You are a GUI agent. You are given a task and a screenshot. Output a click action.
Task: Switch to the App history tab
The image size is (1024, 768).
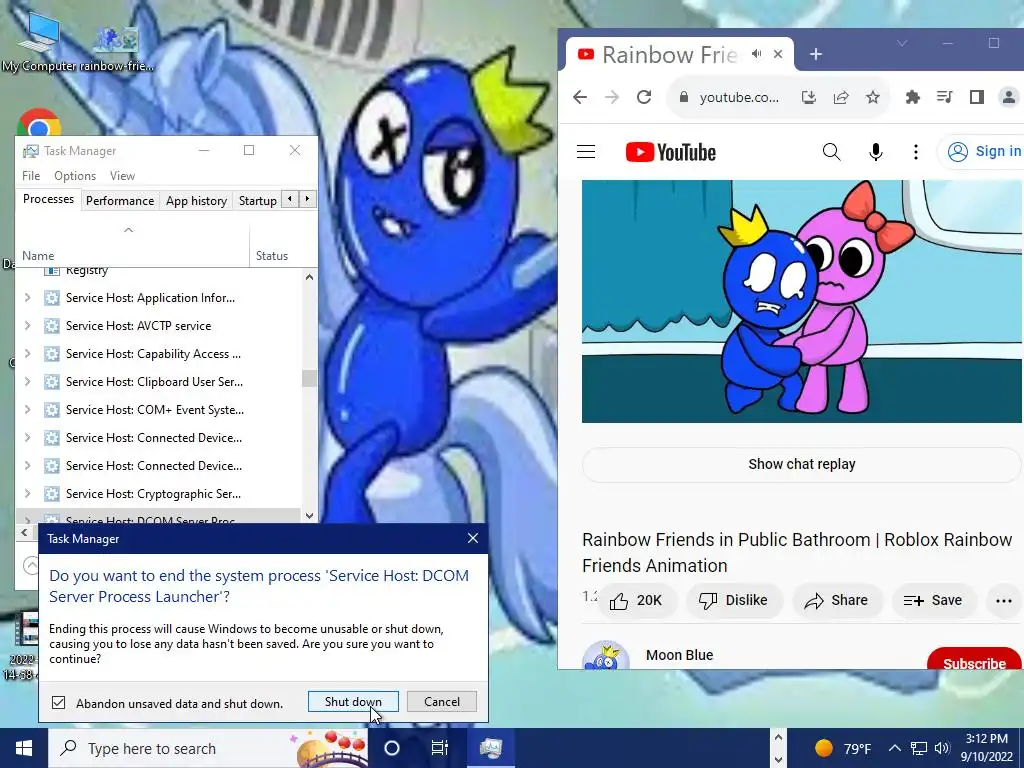pyautogui.click(x=196, y=200)
